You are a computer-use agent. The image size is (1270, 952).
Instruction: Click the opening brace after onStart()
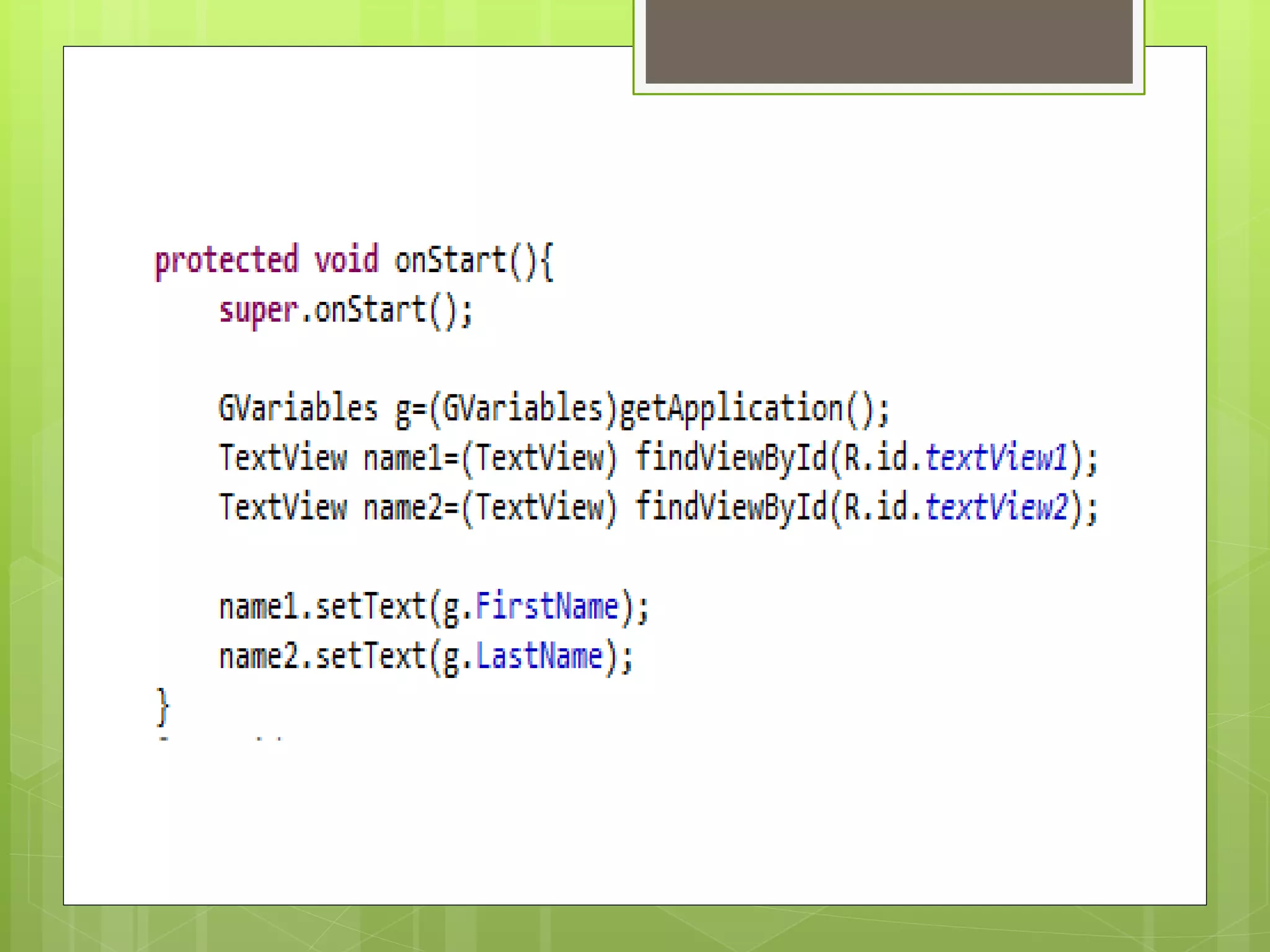coord(546,262)
